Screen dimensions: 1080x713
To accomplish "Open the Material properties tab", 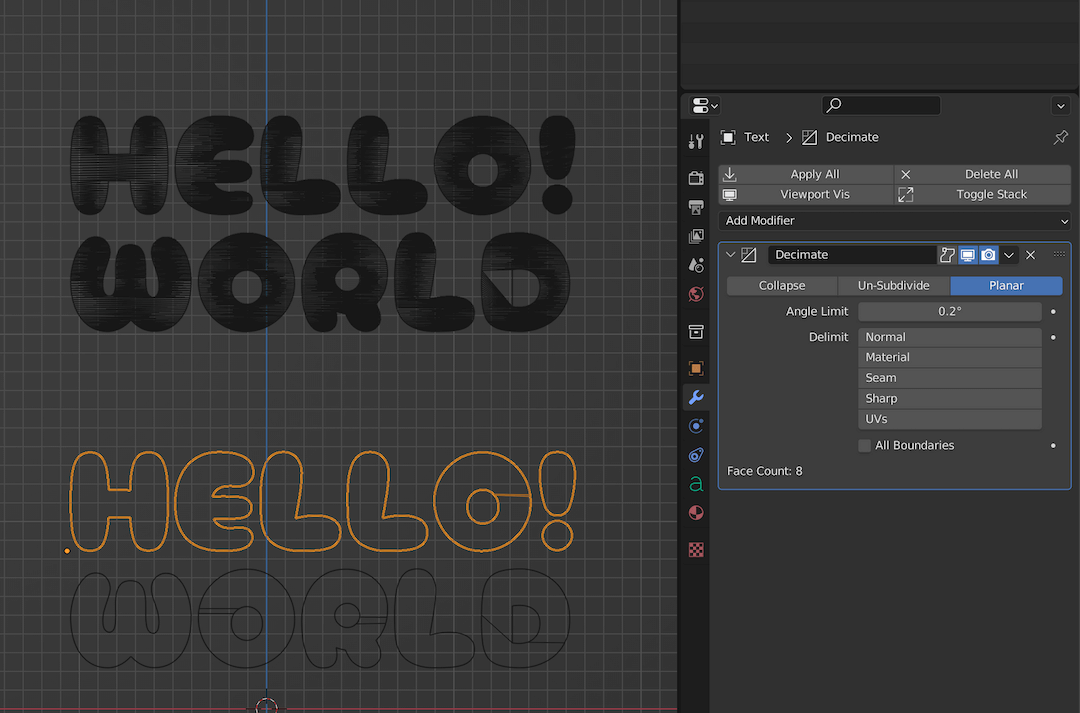I will tap(696, 512).
